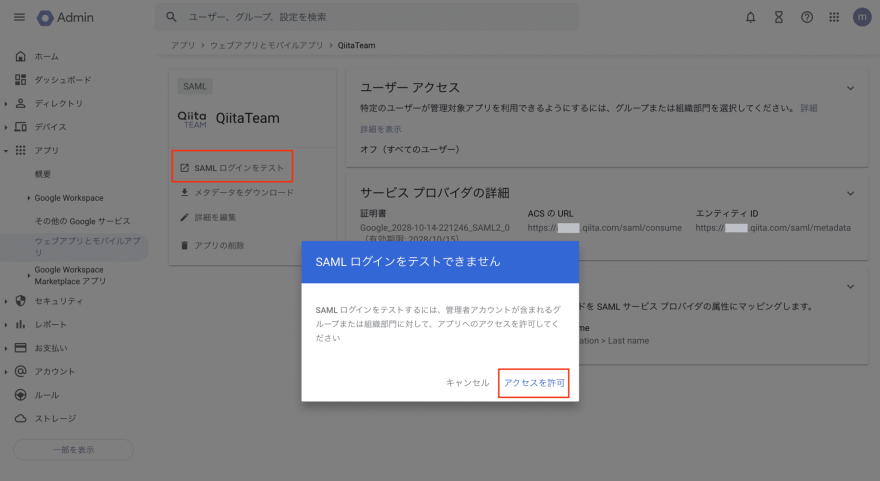Click the devices icon in sidebar
880x481 pixels.
(21, 127)
